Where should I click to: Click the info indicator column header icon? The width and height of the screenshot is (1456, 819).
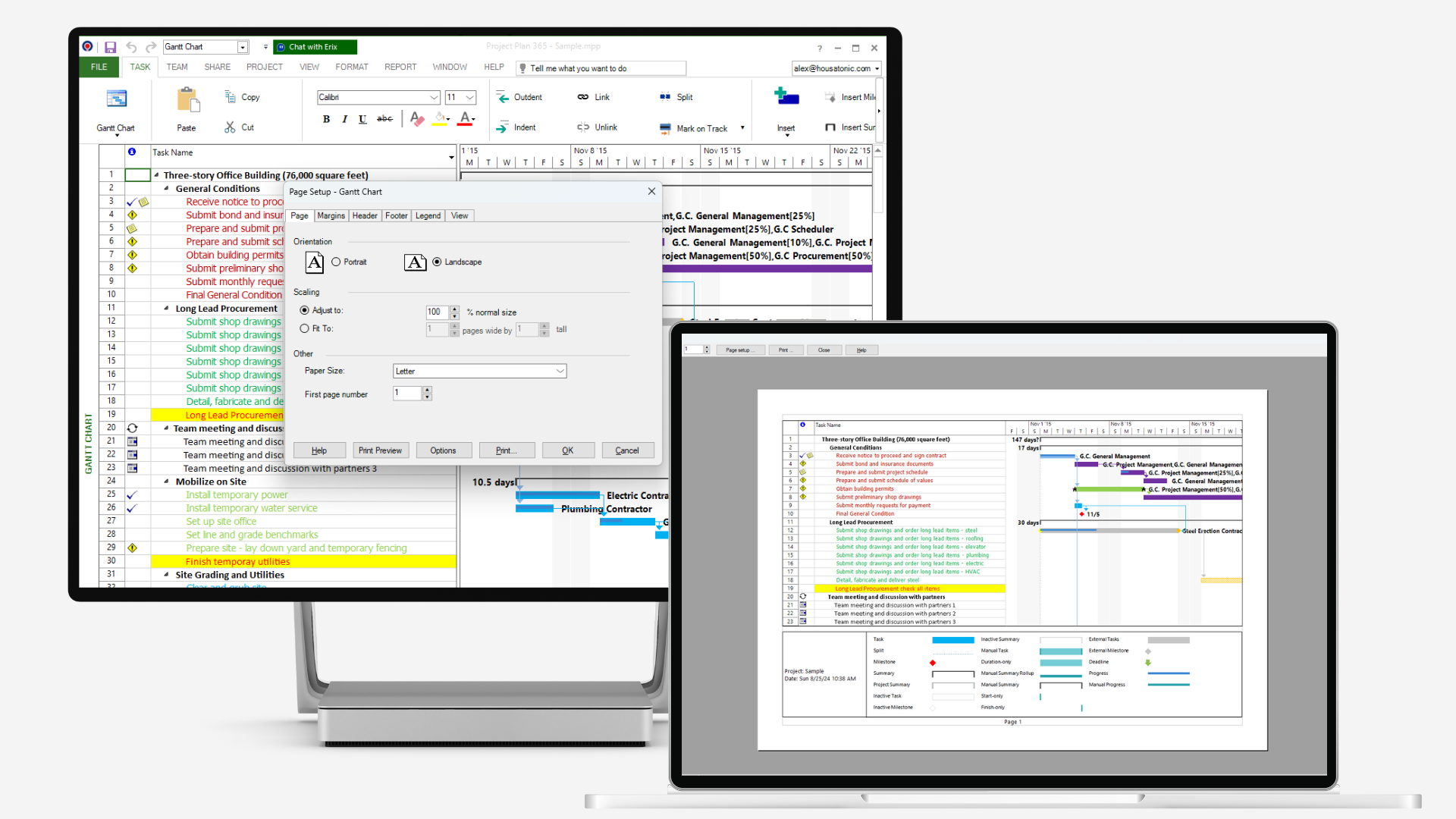coord(132,152)
